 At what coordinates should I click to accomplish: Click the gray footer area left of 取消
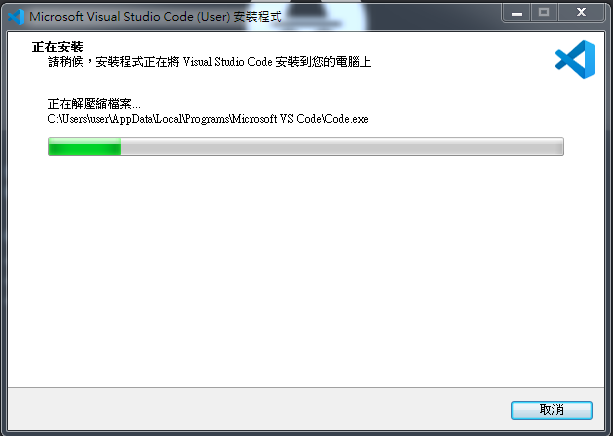pyautogui.click(x=258, y=409)
